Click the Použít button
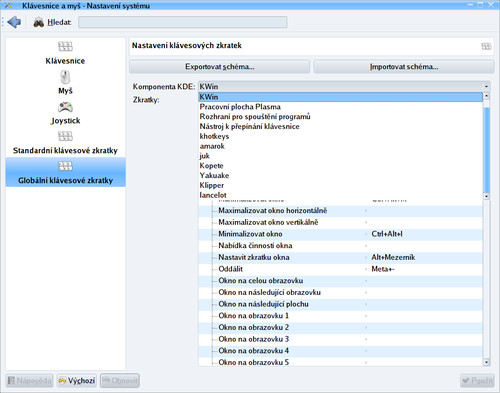The height and width of the screenshot is (393, 500). tap(477, 380)
